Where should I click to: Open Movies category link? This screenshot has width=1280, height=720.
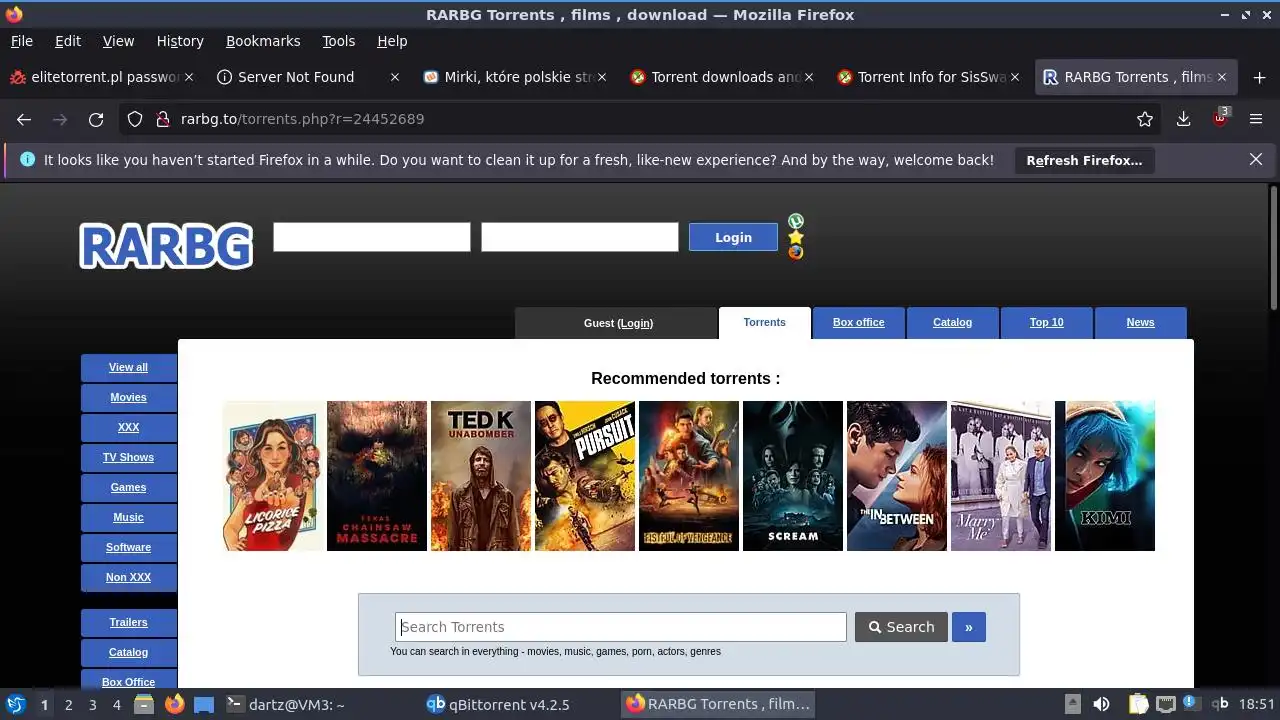(x=128, y=397)
